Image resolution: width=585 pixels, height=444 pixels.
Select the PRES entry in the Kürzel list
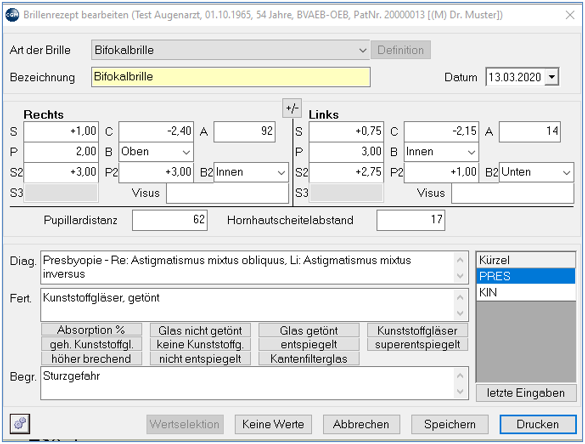click(x=526, y=276)
